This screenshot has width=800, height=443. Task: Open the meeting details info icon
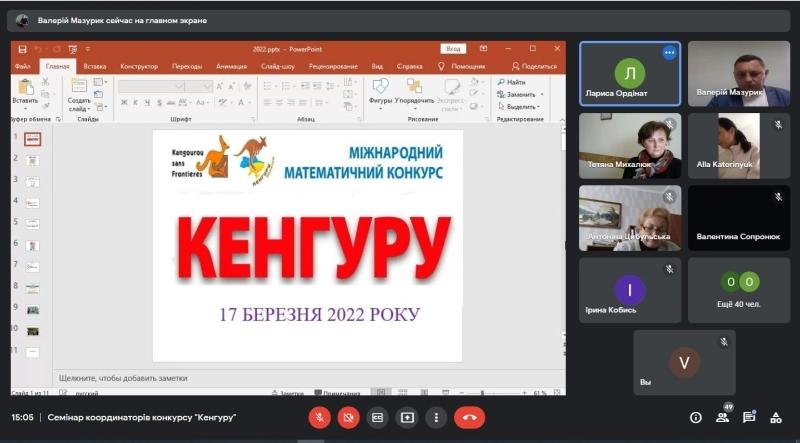click(x=696, y=417)
